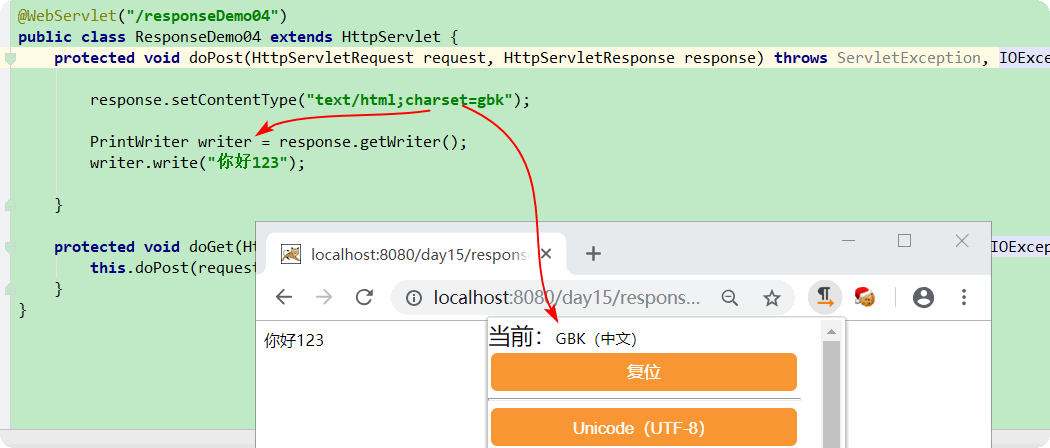Viewport: 1050px width, 448px height.
Task: Open site information icon in address bar
Action: [x=414, y=298]
